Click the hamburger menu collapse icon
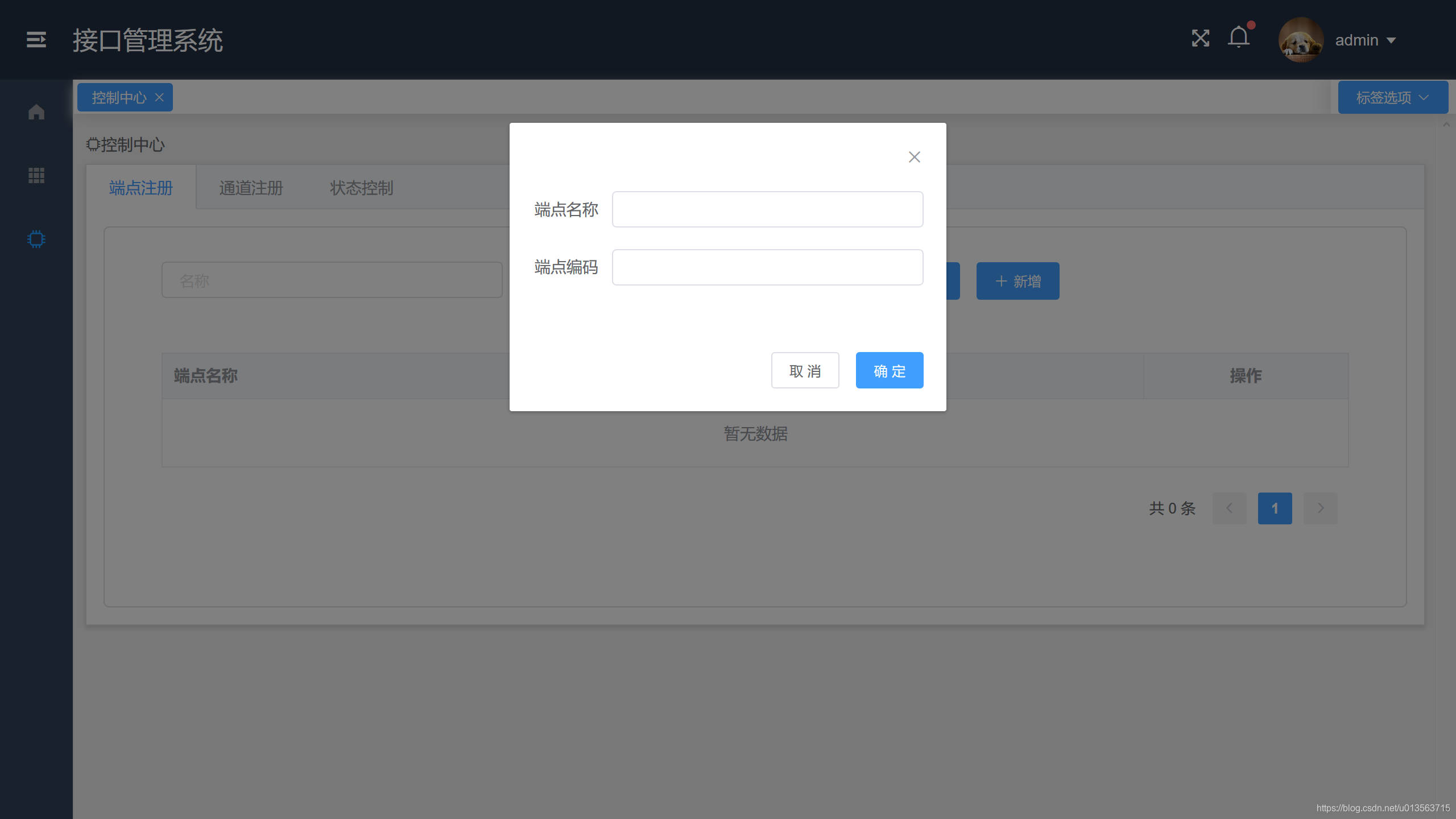This screenshot has height=819, width=1456. [36, 40]
